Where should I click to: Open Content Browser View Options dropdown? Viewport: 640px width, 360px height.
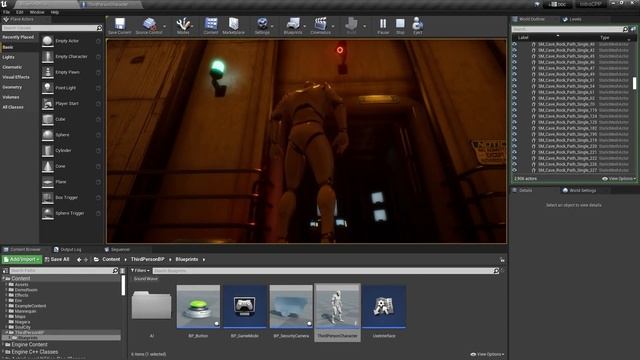click(x=487, y=354)
